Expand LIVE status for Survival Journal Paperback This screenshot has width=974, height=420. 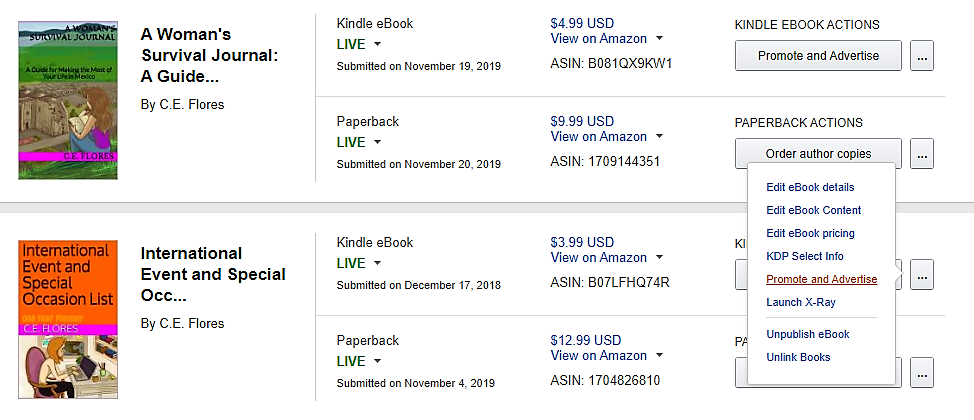coord(360,143)
